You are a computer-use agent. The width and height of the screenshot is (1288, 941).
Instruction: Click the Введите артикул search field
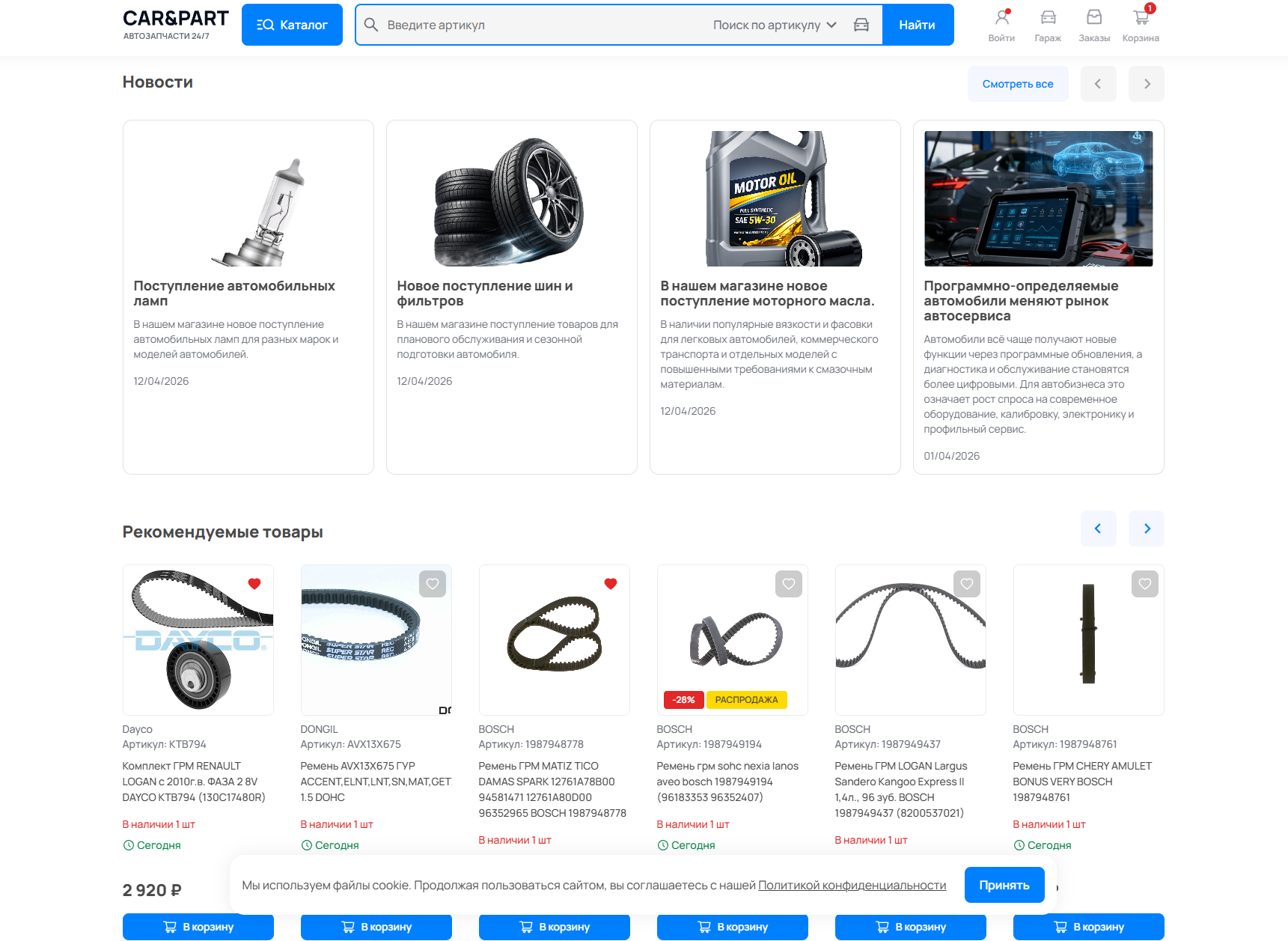(x=539, y=25)
